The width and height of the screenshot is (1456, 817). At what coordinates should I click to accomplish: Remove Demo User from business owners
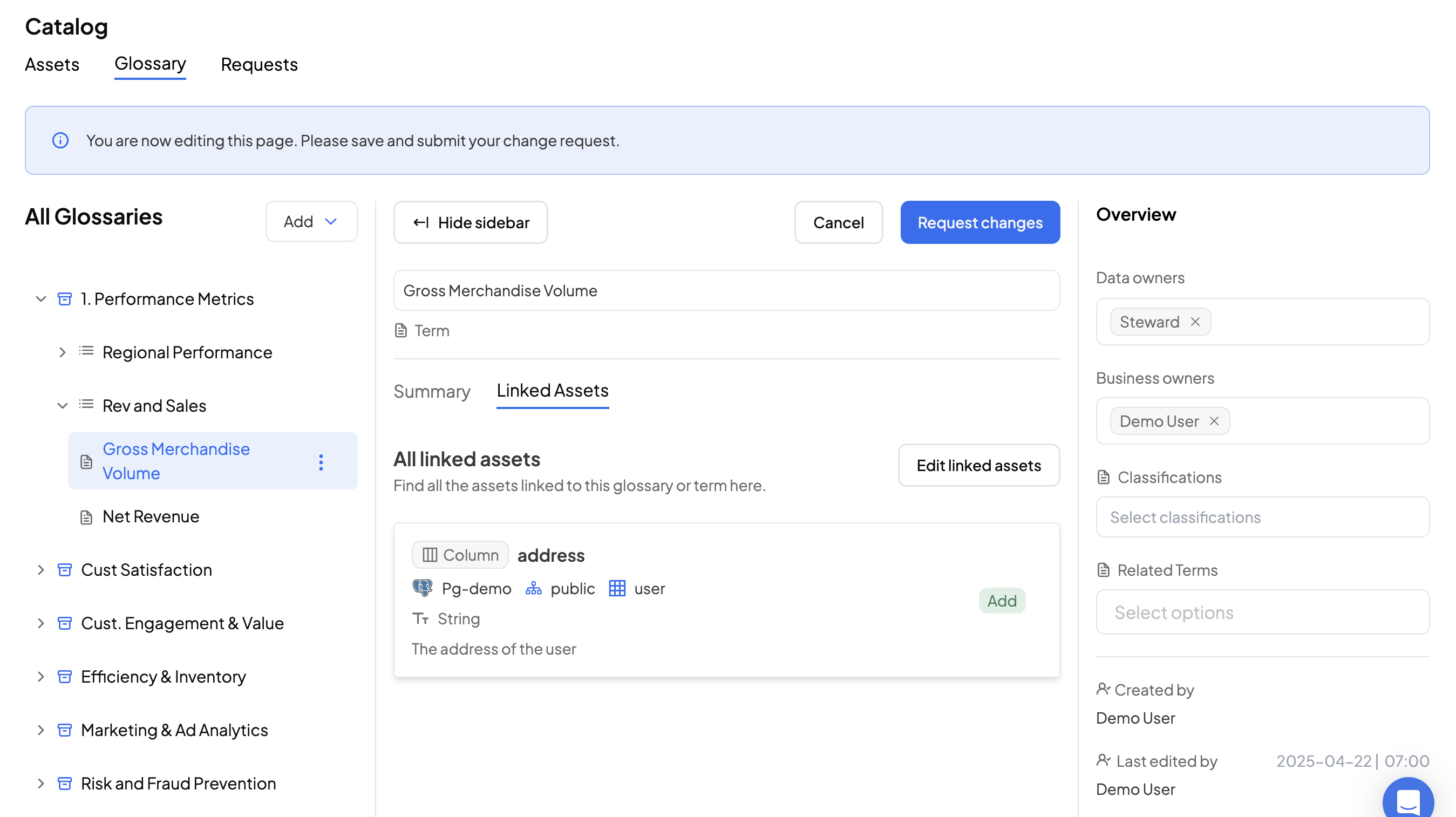click(x=1214, y=421)
